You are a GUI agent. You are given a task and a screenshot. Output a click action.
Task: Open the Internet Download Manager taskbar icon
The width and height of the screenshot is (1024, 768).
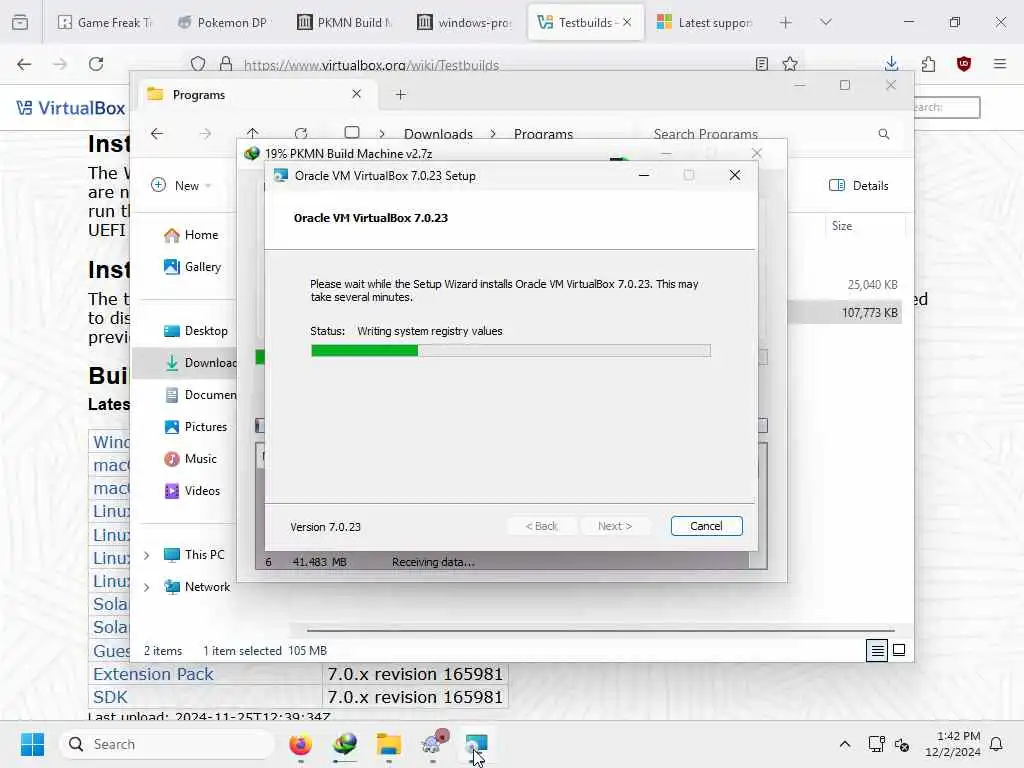tap(345, 744)
